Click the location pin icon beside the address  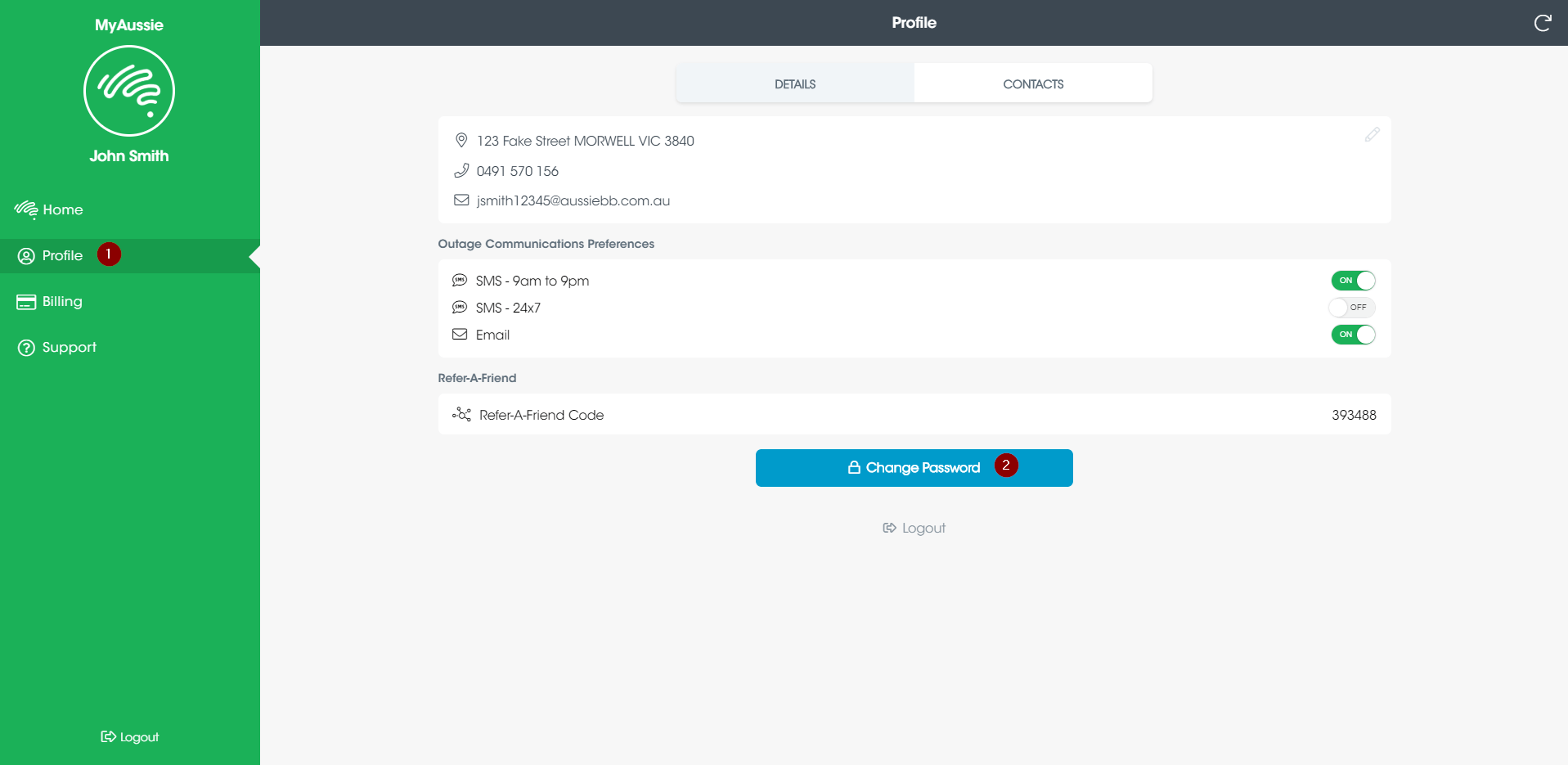pyautogui.click(x=461, y=140)
